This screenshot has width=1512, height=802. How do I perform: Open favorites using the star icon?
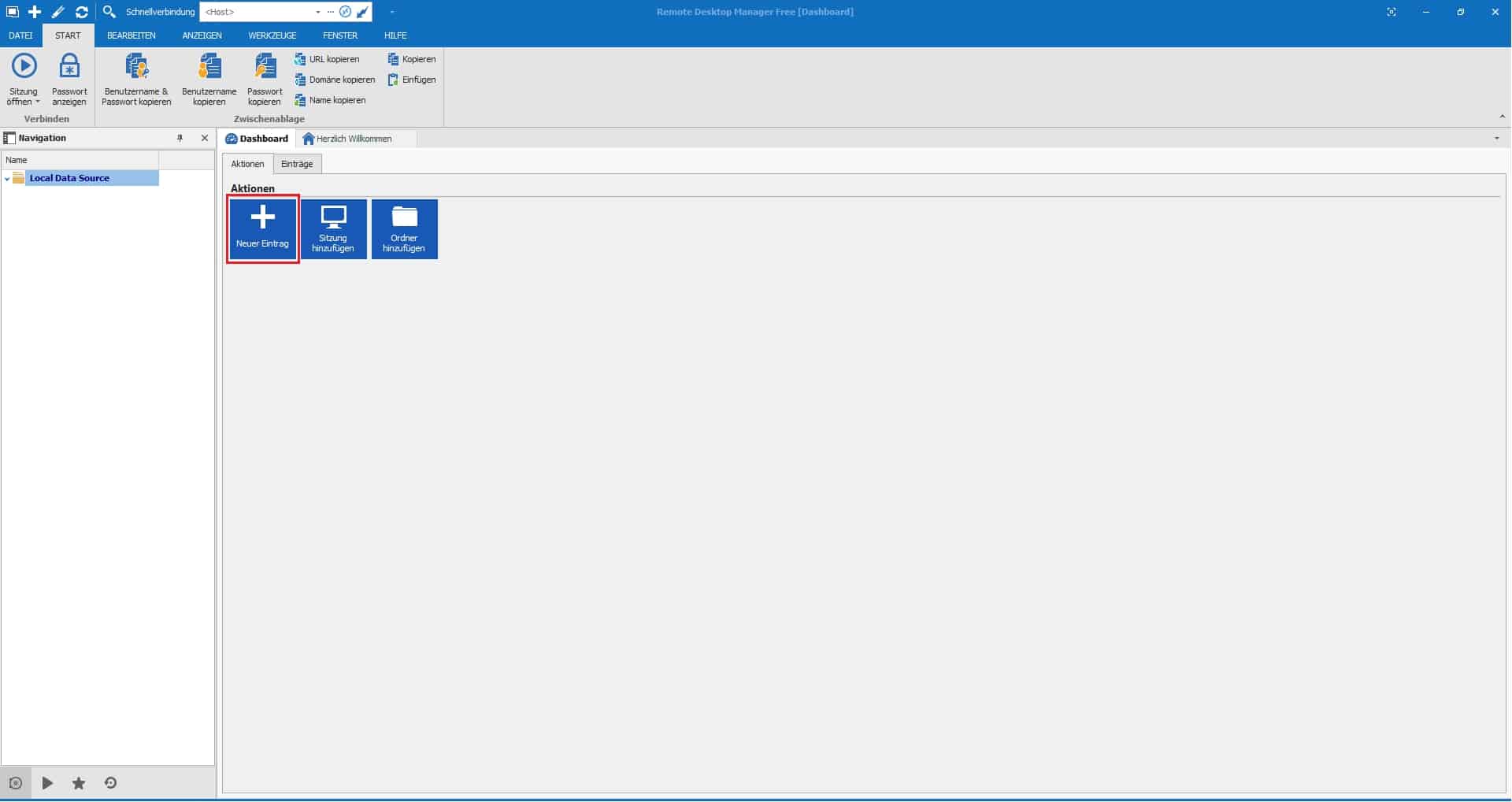click(78, 782)
